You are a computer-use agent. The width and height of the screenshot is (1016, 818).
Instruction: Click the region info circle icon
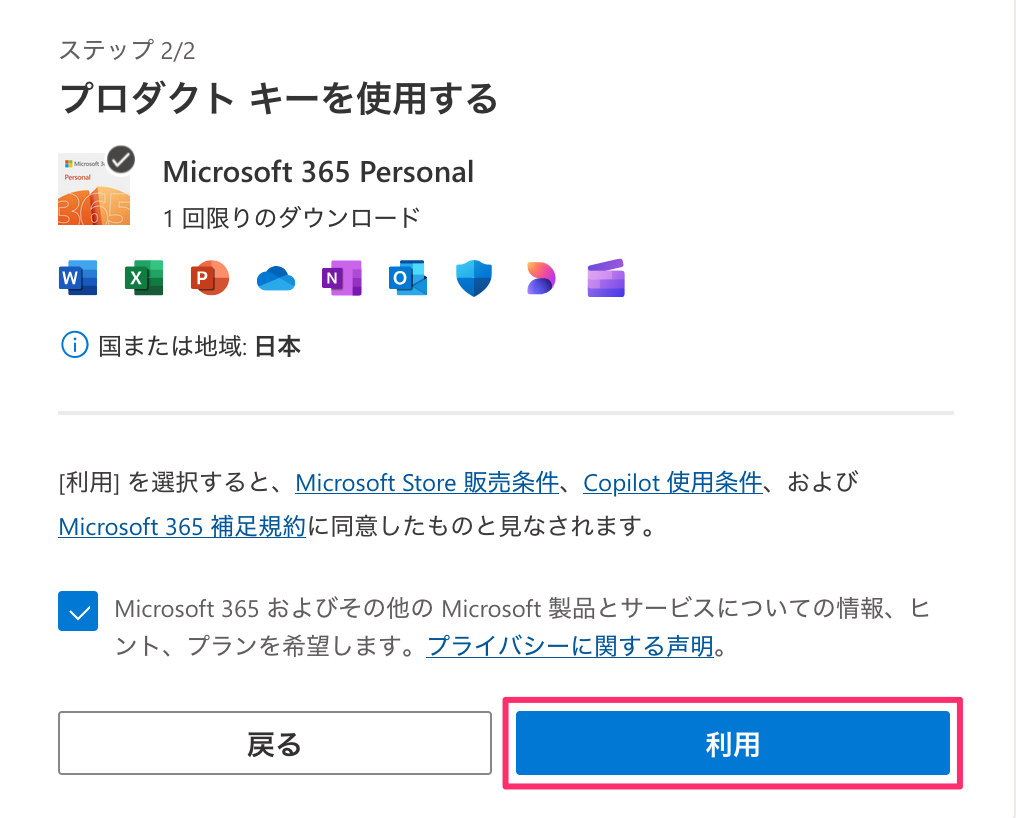point(75,345)
